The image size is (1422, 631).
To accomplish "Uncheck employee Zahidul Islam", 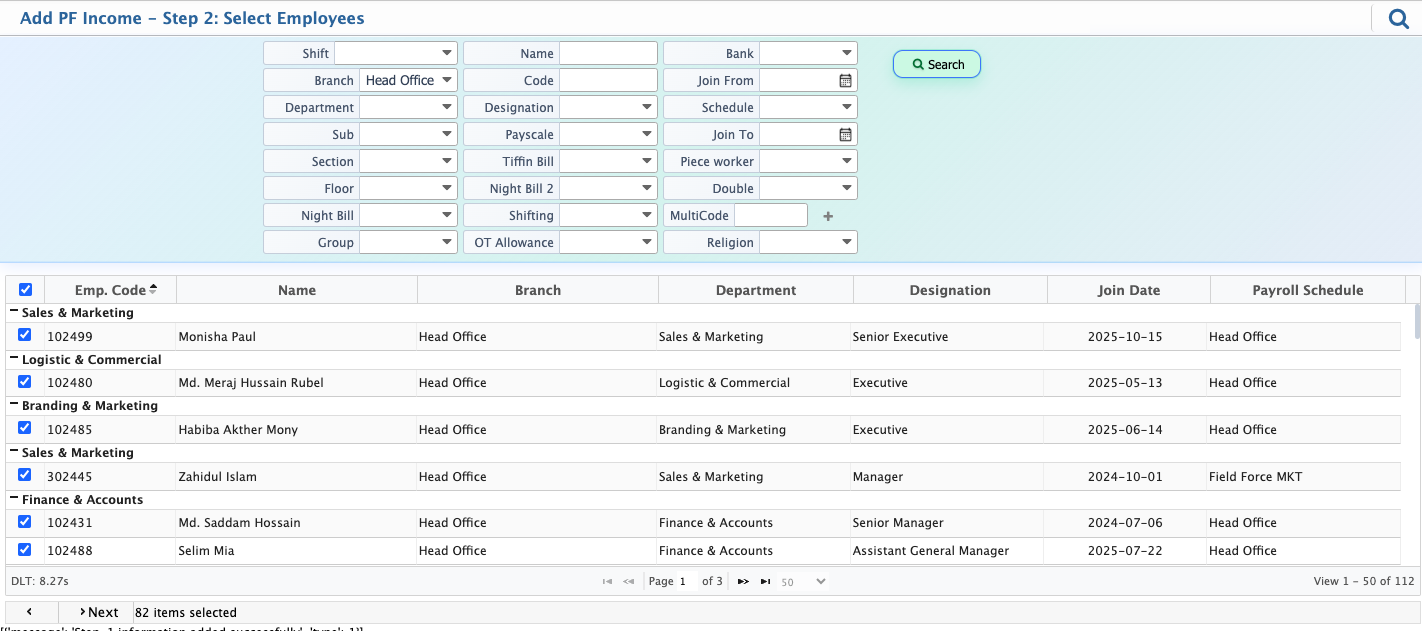I will (x=25, y=475).
